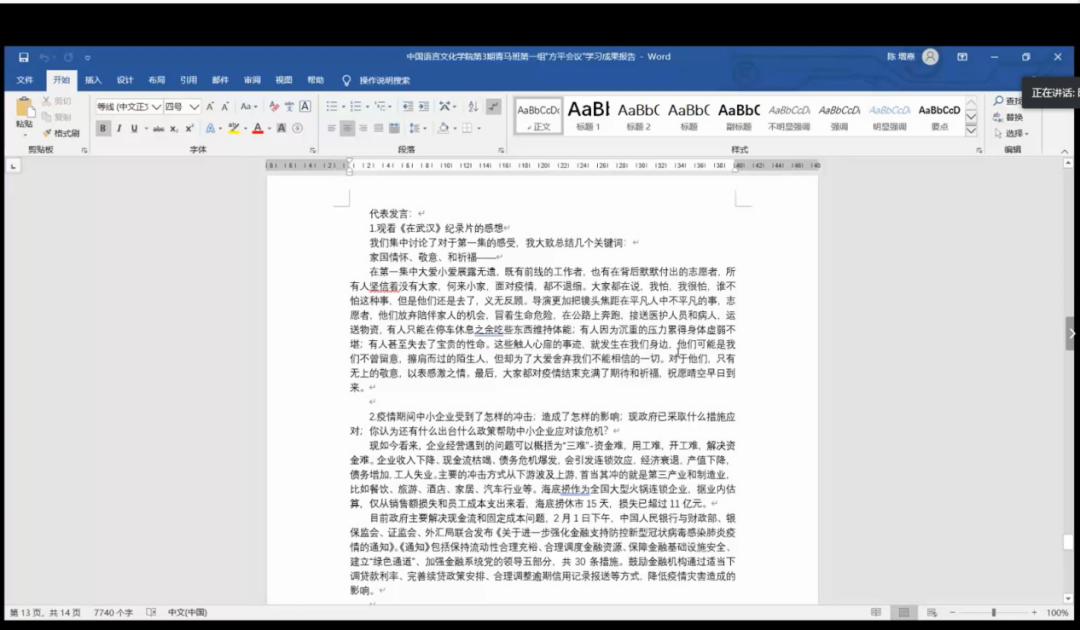Click the red font color swatch
Image resolution: width=1080 pixels, height=630 pixels.
point(257,128)
